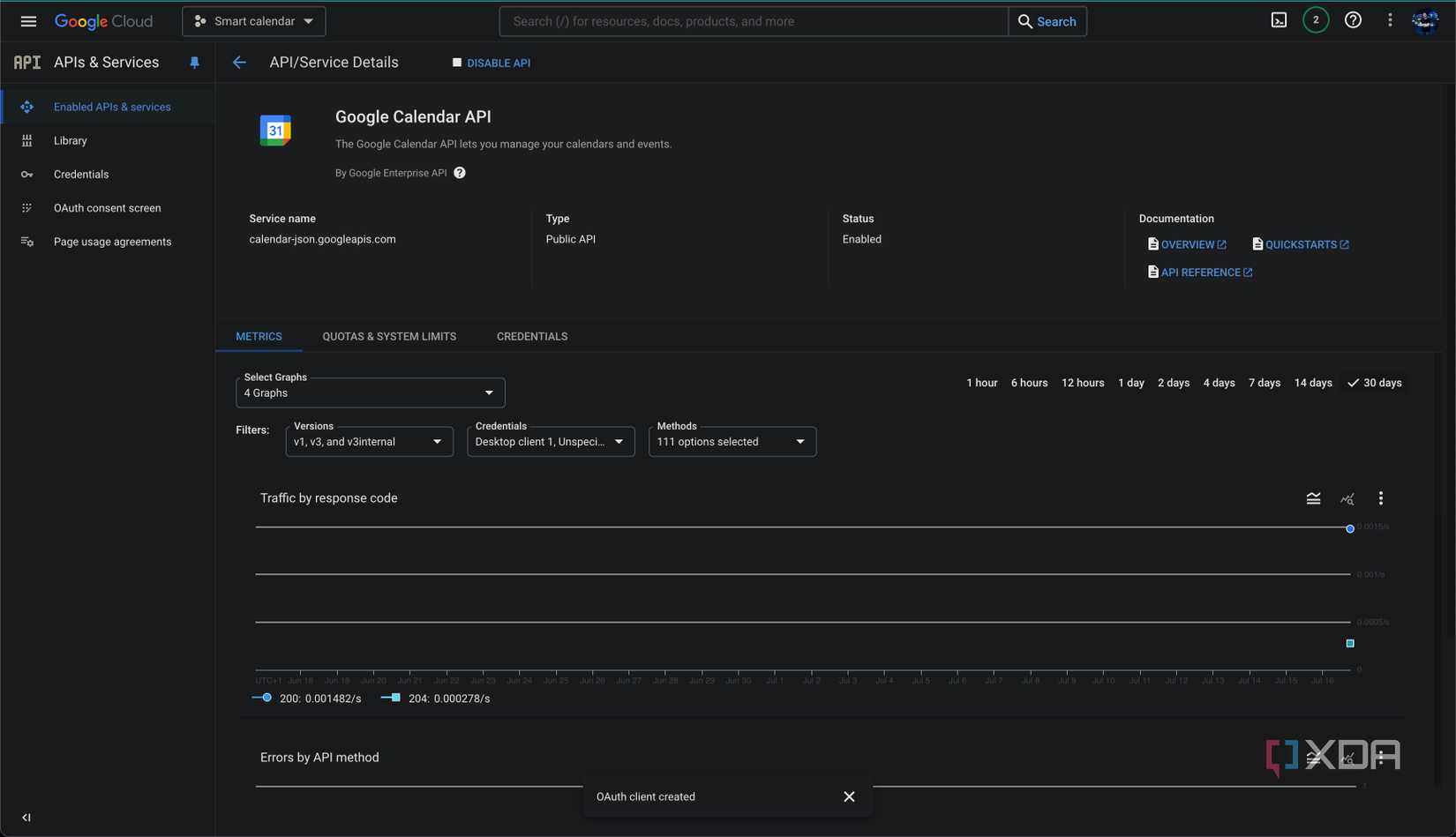Click the back arrow to API list
The height and width of the screenshot is (837, 1456).
[239, 63]
